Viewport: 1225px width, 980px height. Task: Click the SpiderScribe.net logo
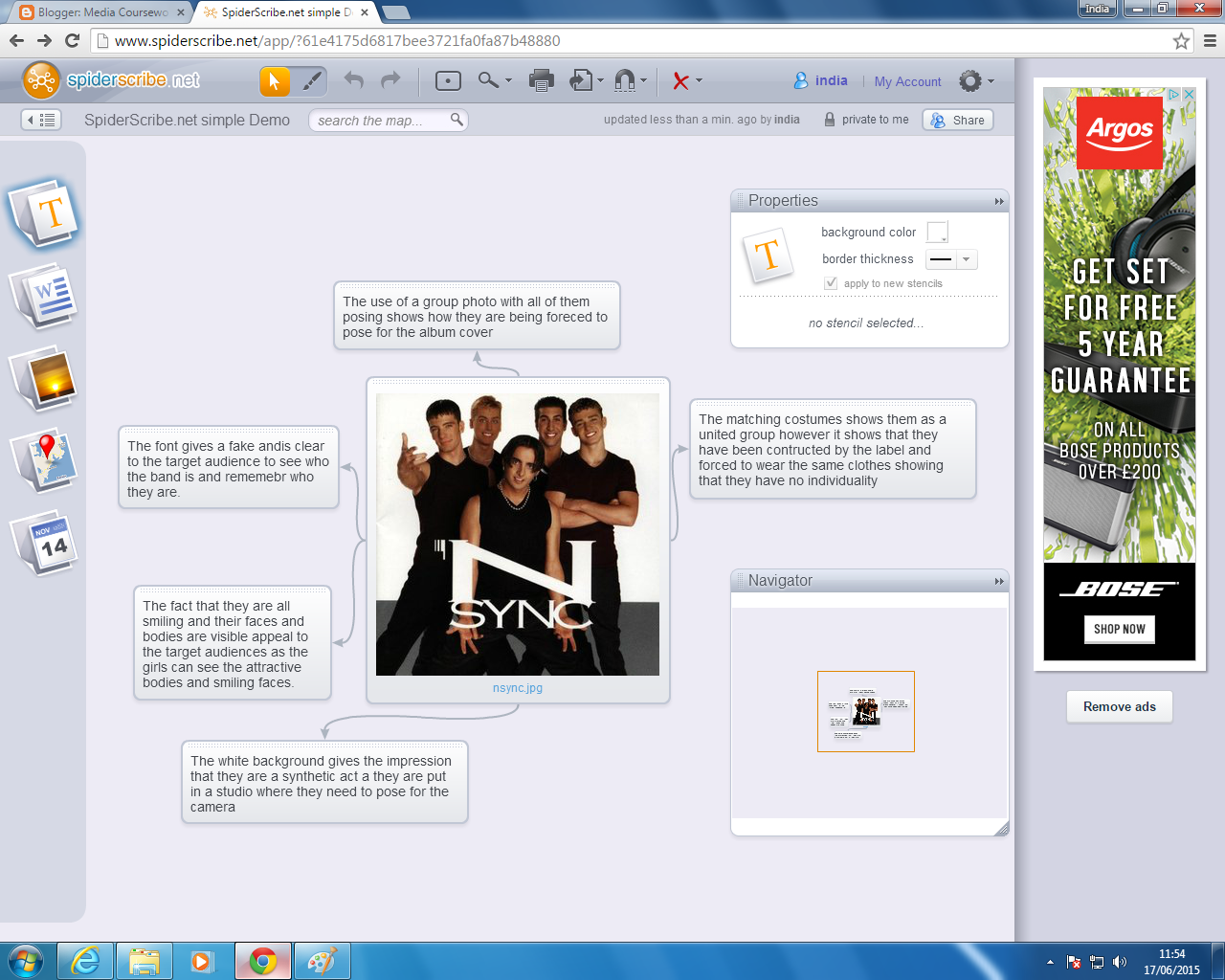pyautogui.click(x=111, y=80)
